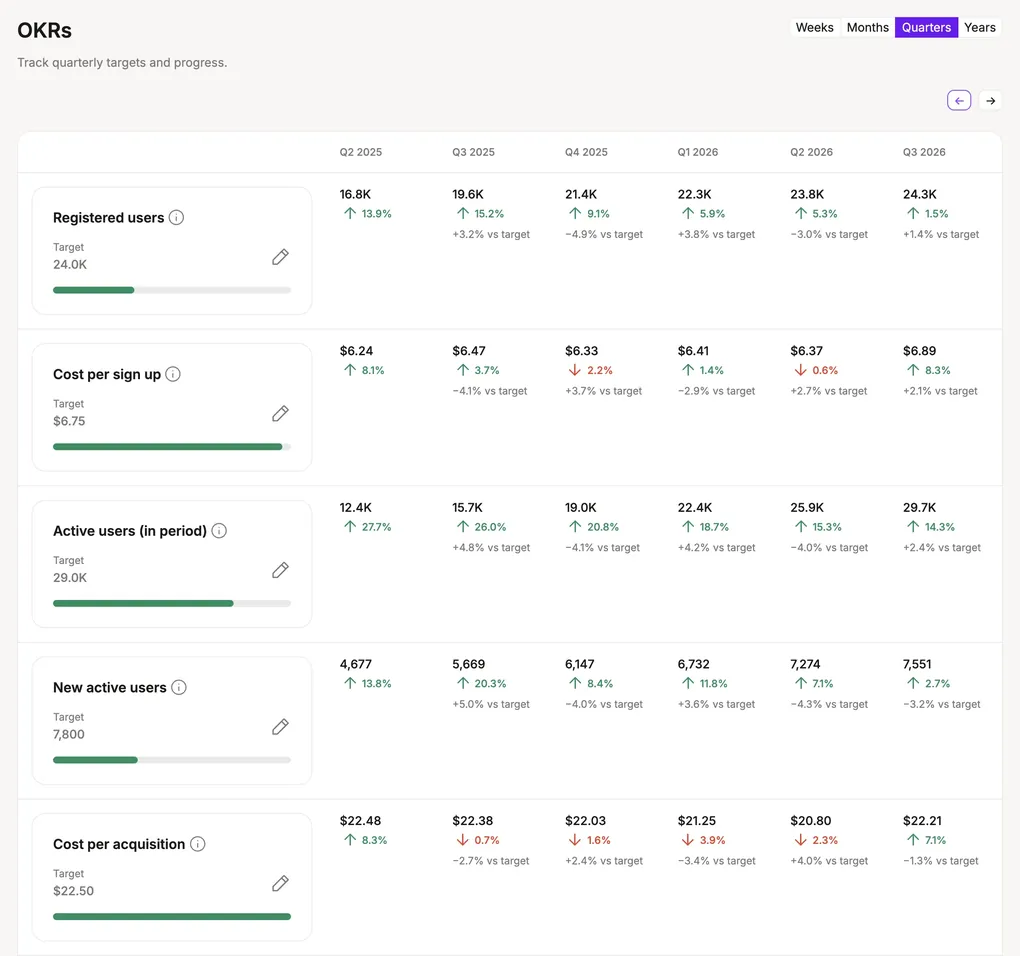
Task: Select the Quarters view
Action: (926, 27)
